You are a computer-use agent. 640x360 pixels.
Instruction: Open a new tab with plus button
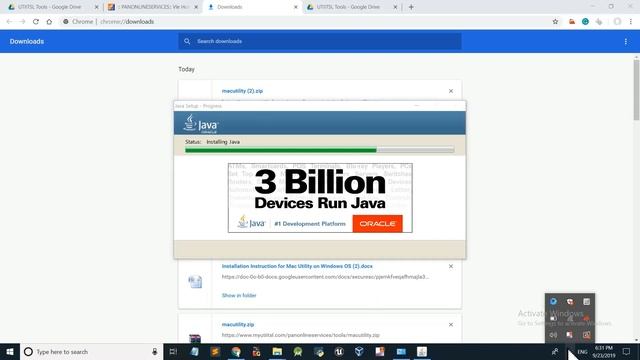coord(411,7)
